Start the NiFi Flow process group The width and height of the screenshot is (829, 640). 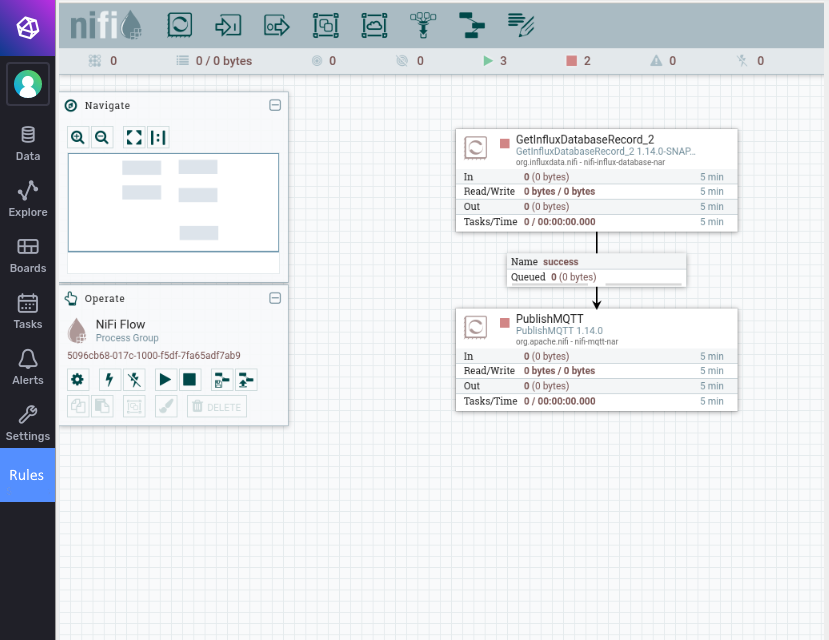pyautogui.click(x=165, y=379)
